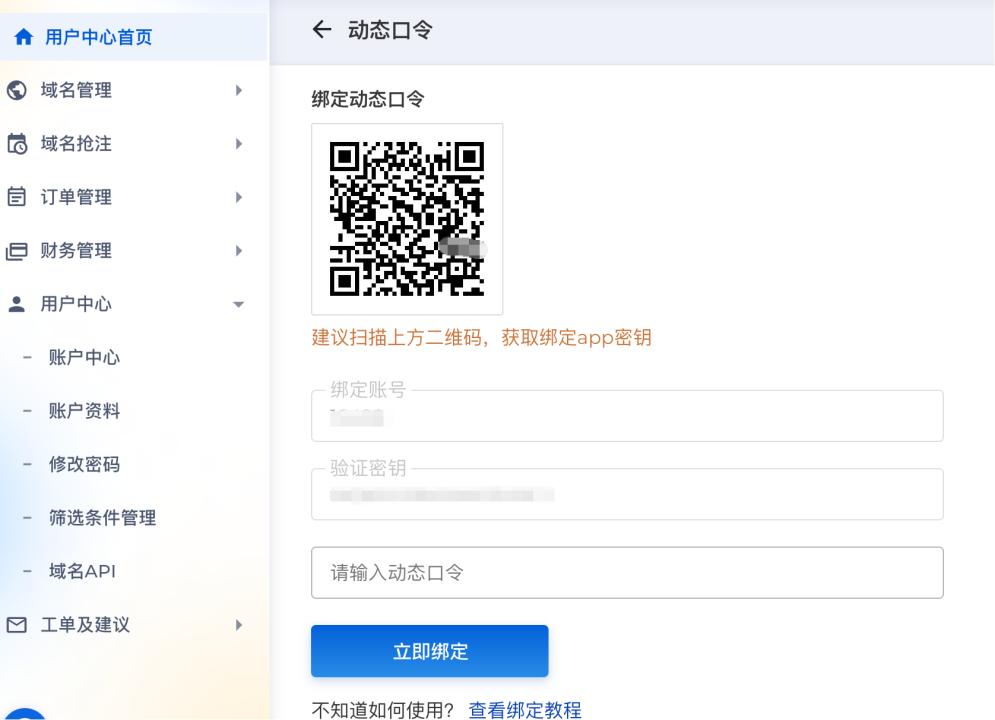
Task: Select the 修改密码 submenu item
Action: pyautogui.click(x=84, y=464)
